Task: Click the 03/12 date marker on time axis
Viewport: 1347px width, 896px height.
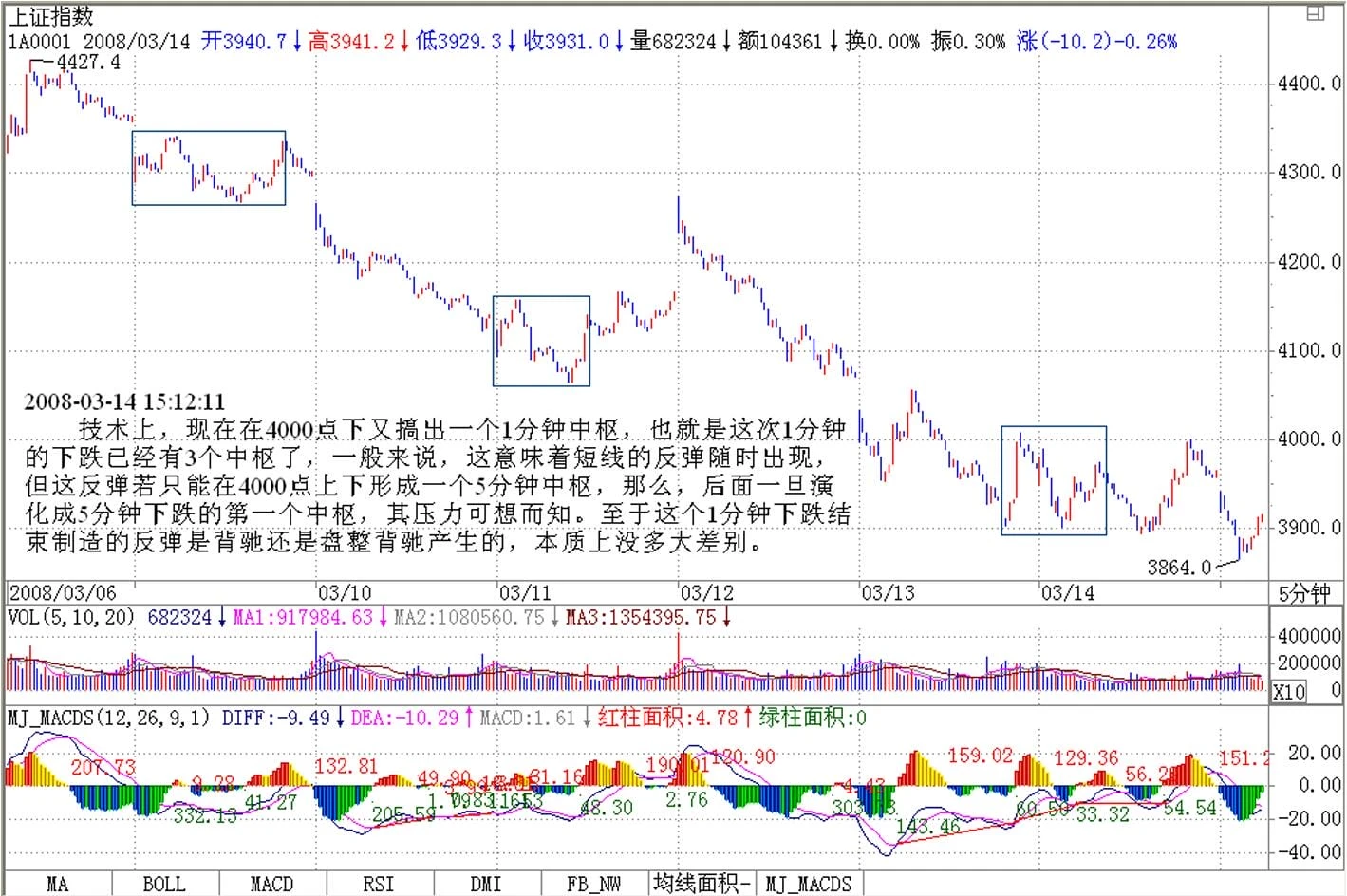Action: 707,593
